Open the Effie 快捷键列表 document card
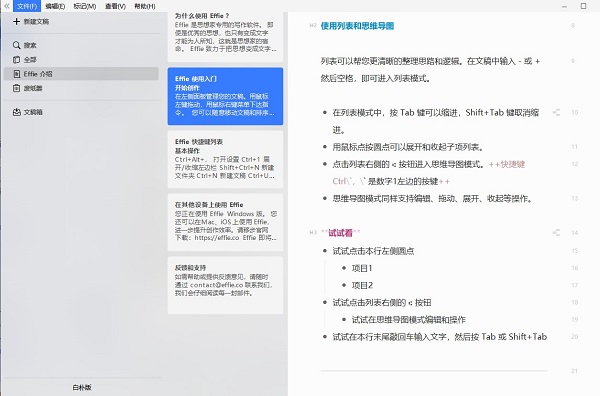Screen dimensions: 600x396 click(x=225, y=159)
